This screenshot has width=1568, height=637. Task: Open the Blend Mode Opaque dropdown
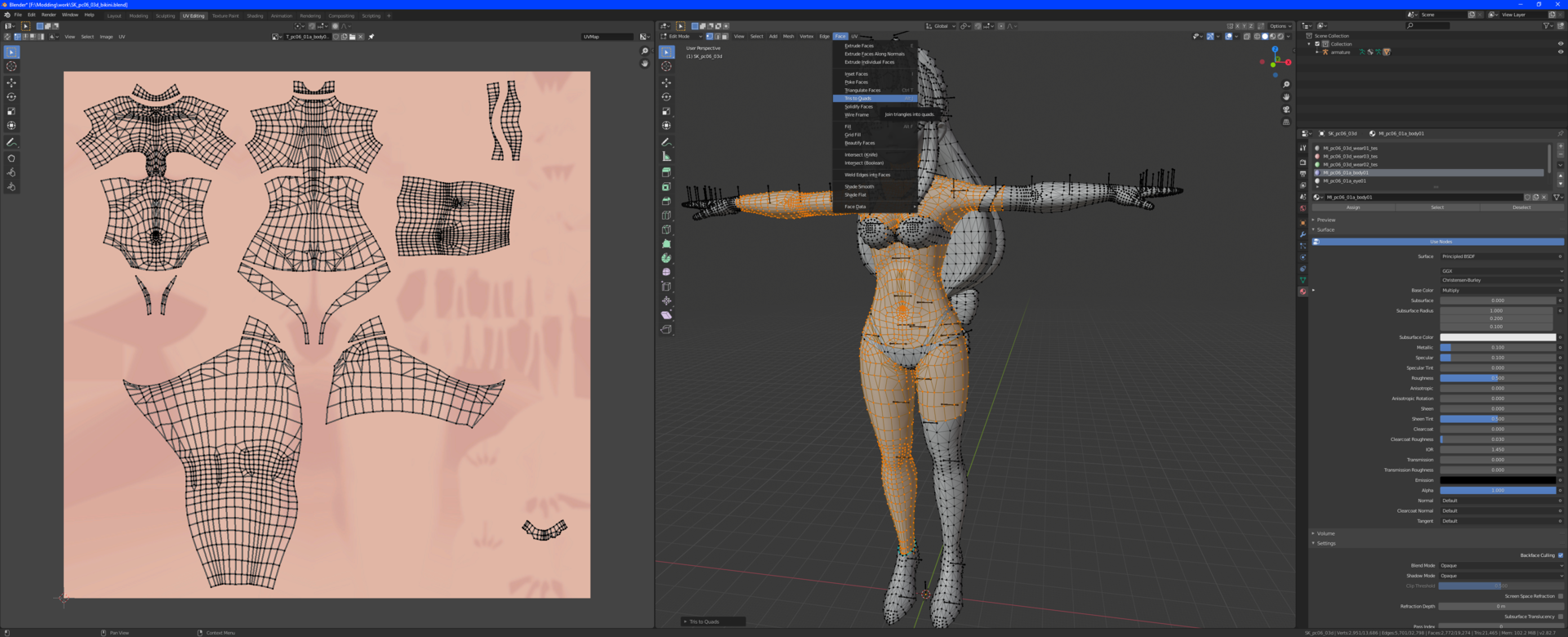pos(1501,565)
